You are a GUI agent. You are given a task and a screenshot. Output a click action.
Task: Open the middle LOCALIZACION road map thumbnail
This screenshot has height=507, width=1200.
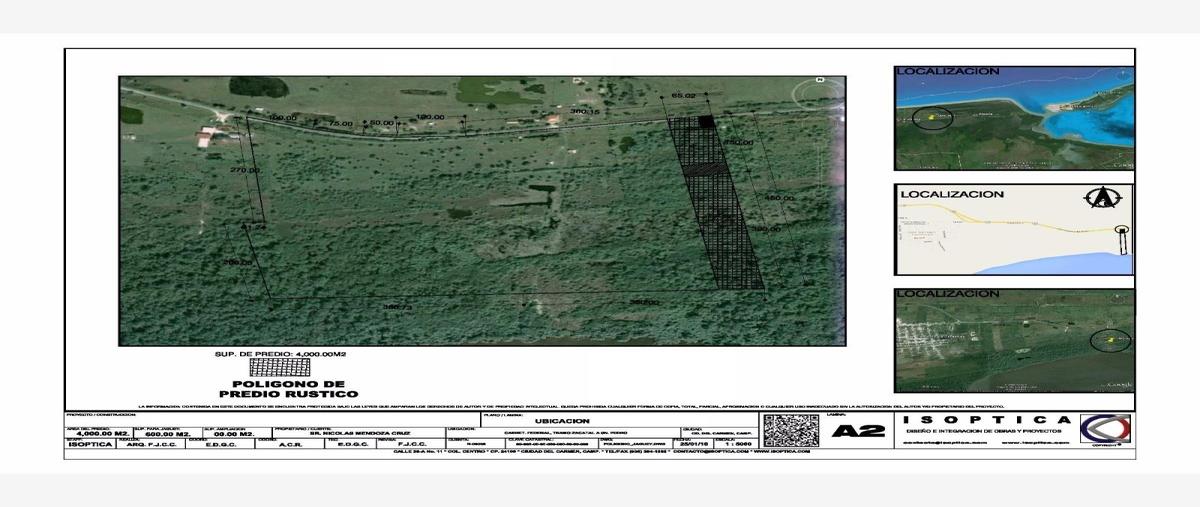(1013, 230)
